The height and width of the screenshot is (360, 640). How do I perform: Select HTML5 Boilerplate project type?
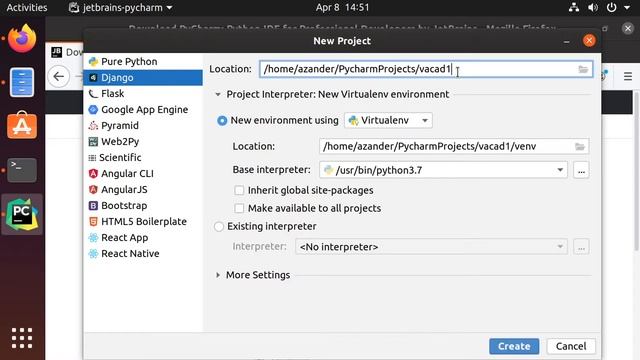(x=142, y=222)
